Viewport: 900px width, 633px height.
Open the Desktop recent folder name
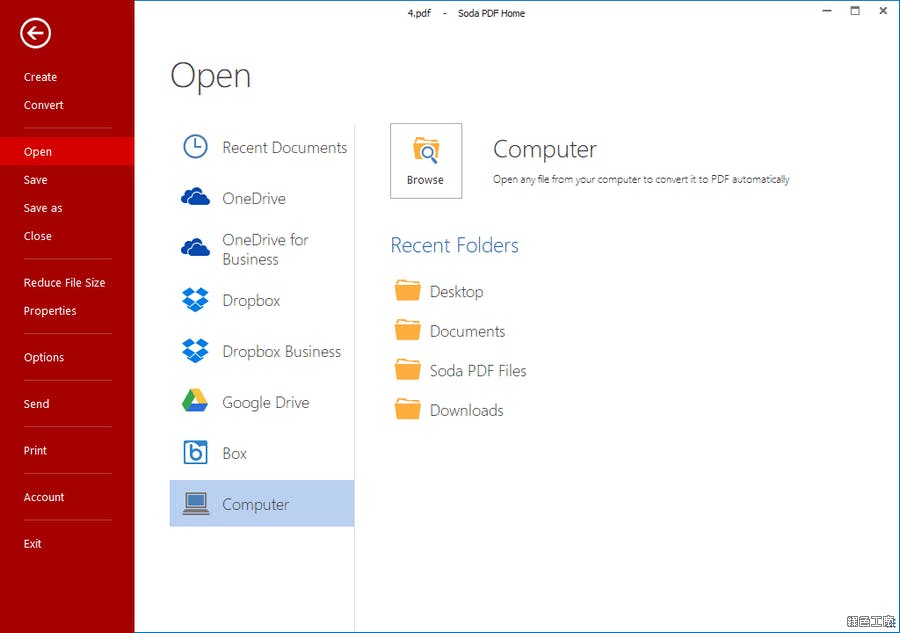(457, 292)
